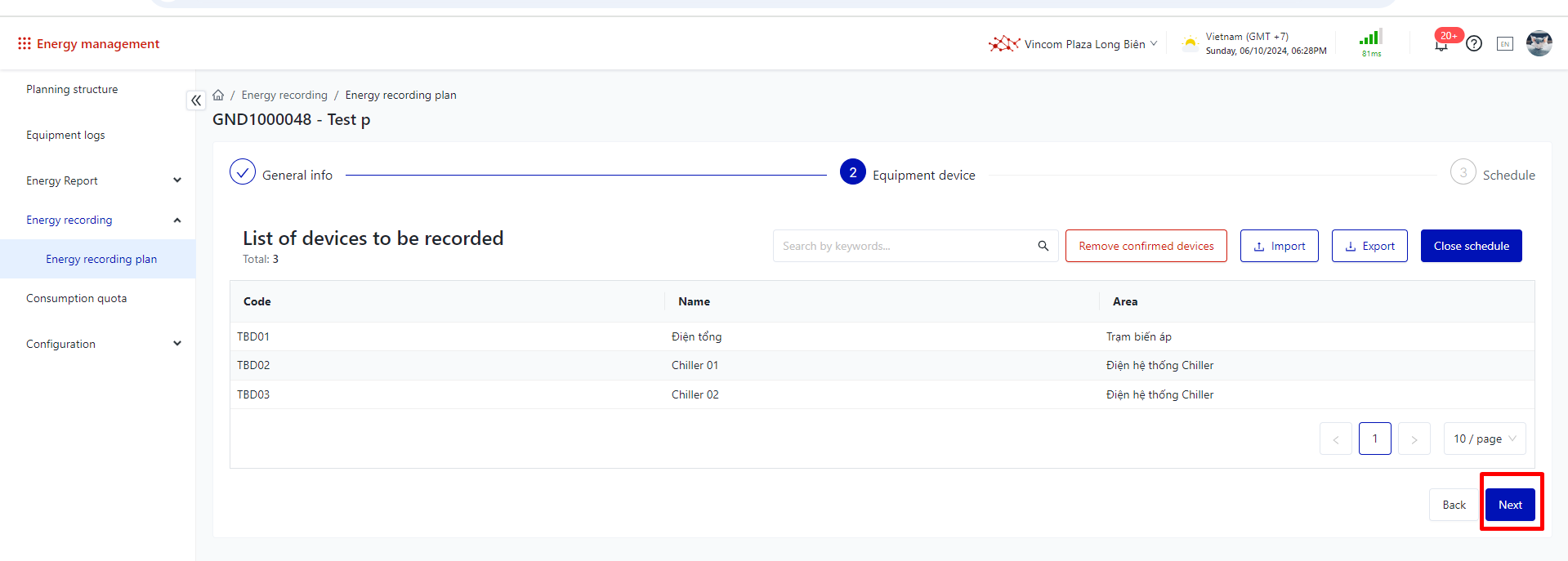Click Remove confirmed devices button
Viewport: 1568px width, 561px height.
pyautogui.click(x=1146, y=246)
